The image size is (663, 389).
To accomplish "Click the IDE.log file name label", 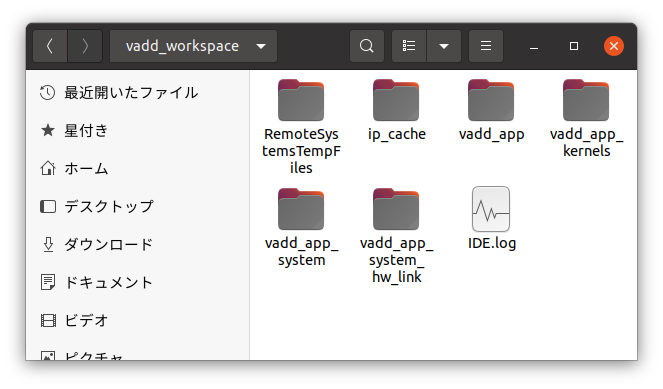I will [492, 243].
